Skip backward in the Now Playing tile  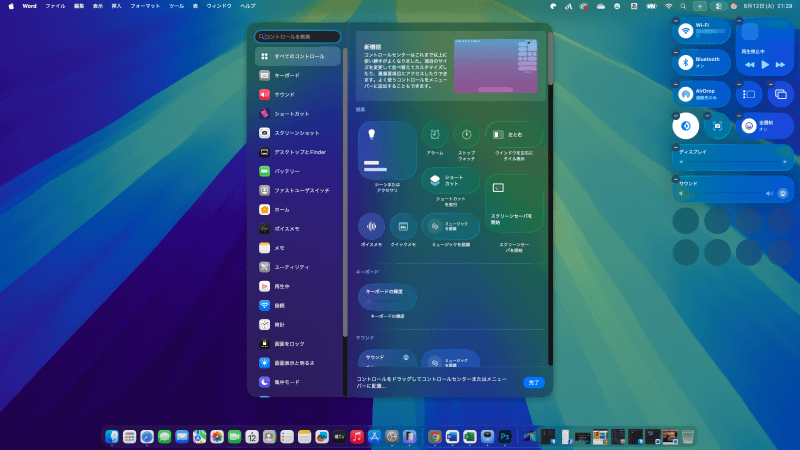(x=749, y=65)
